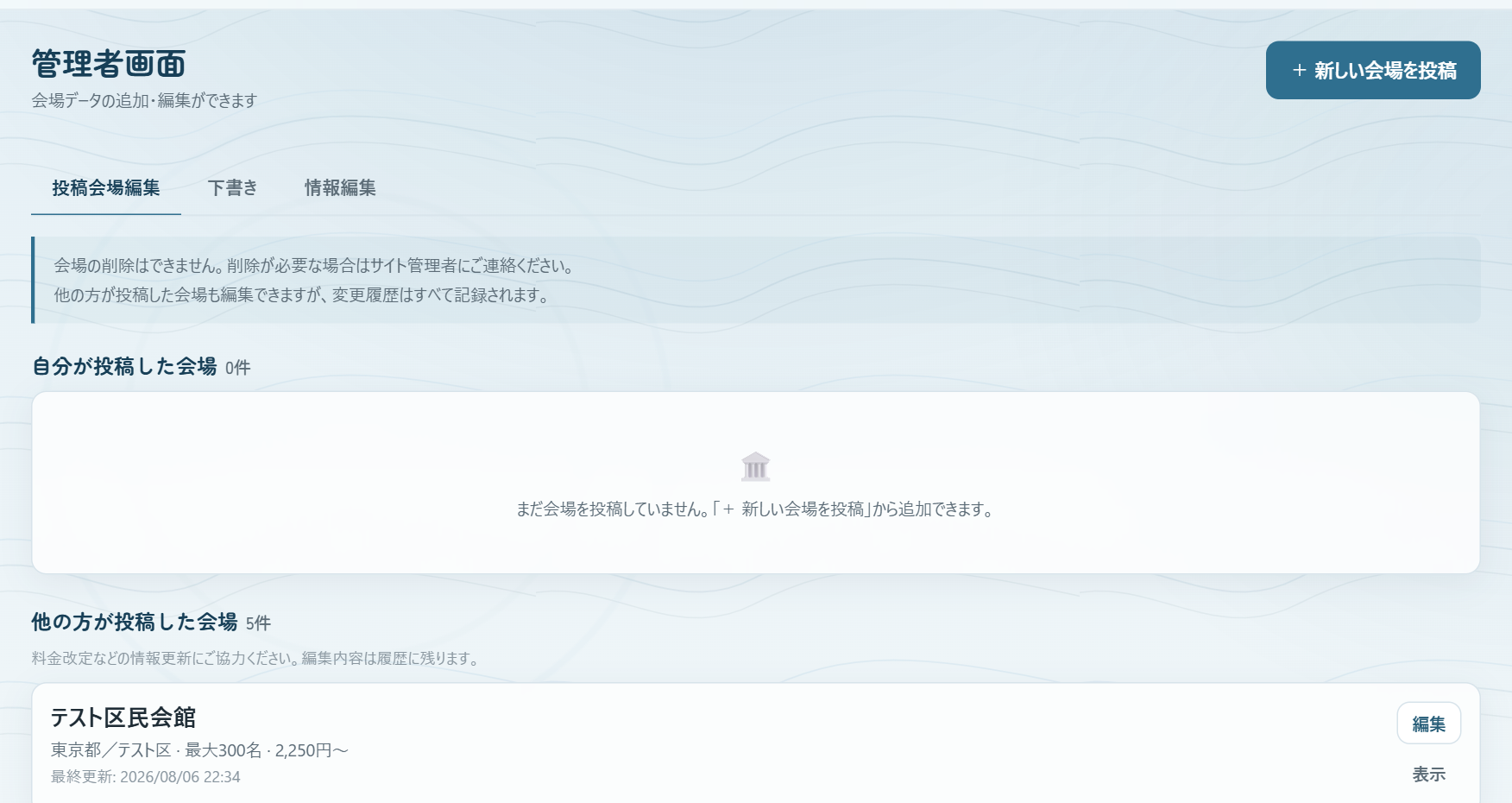1512x803 pixels.
Task: Click the building icon in the empty venue list
Action: 755,467
